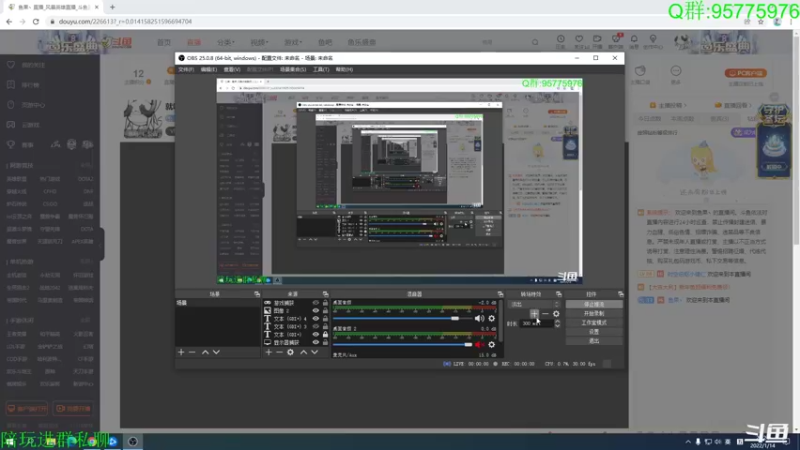Click the 工作室模式 button in OBS controls
The height and width of the screenshot is (450, 800).
tap(594, 322)
